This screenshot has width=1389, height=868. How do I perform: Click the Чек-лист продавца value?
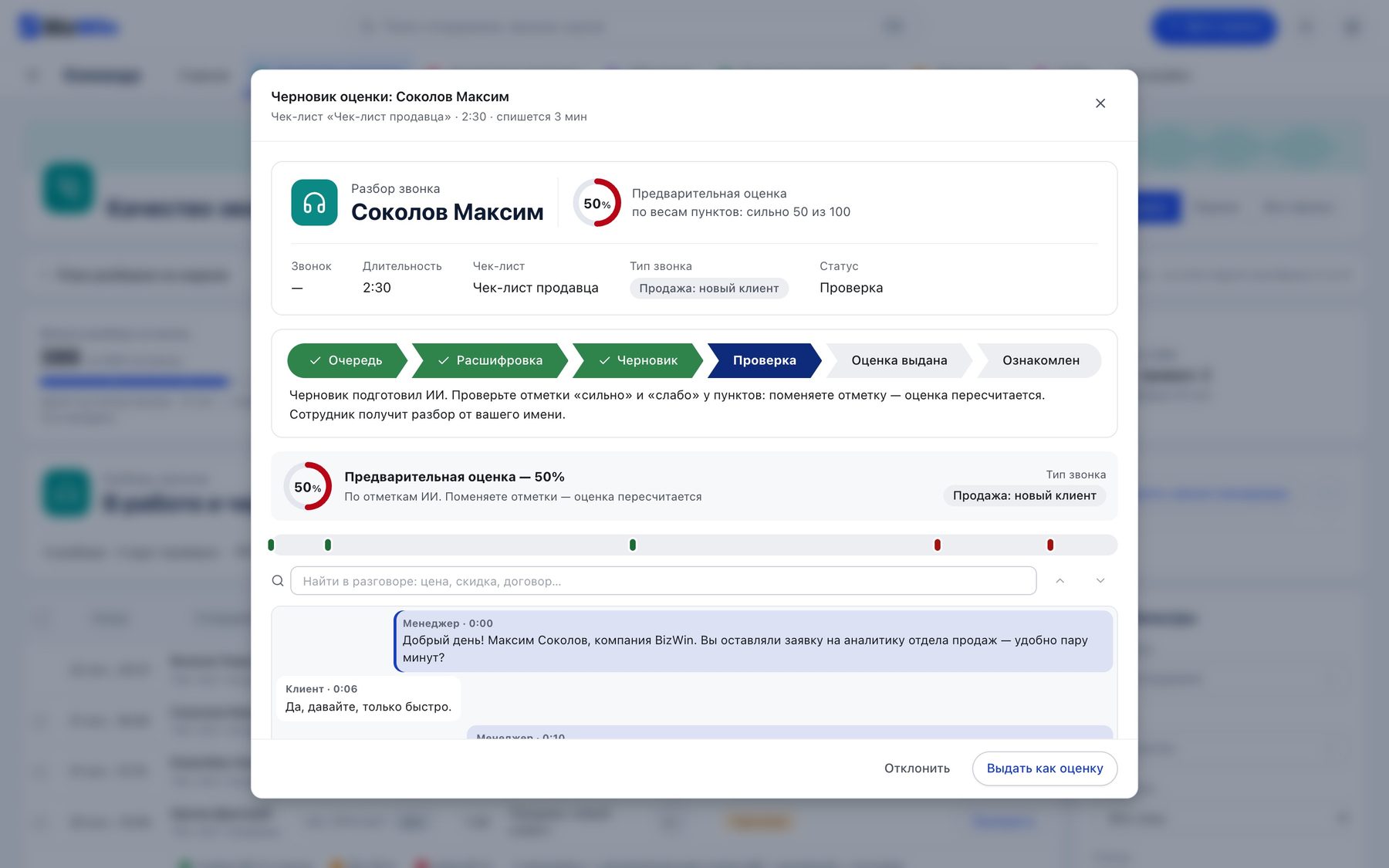[536, 288]
